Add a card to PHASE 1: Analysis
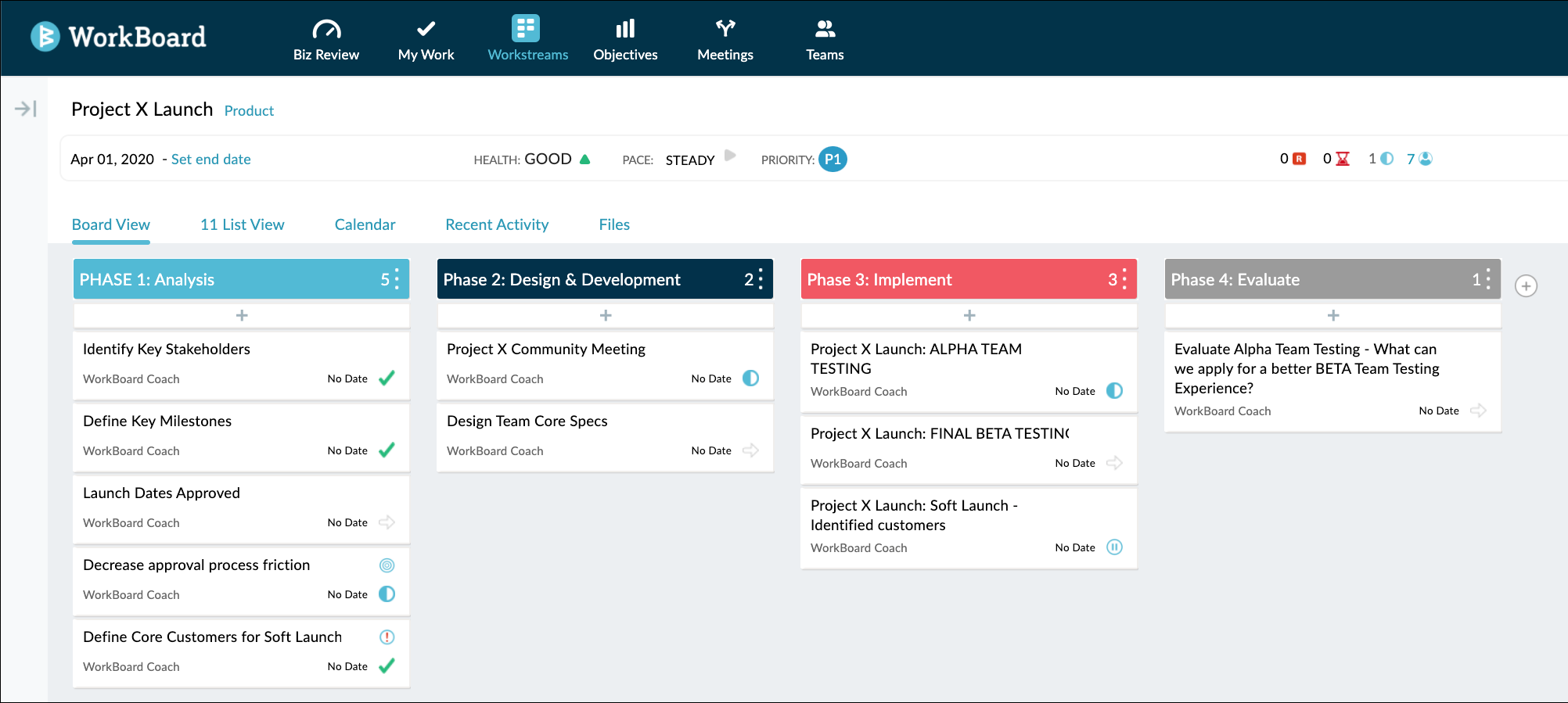This screenshot has width=1568, height=703. coord(242,315)
